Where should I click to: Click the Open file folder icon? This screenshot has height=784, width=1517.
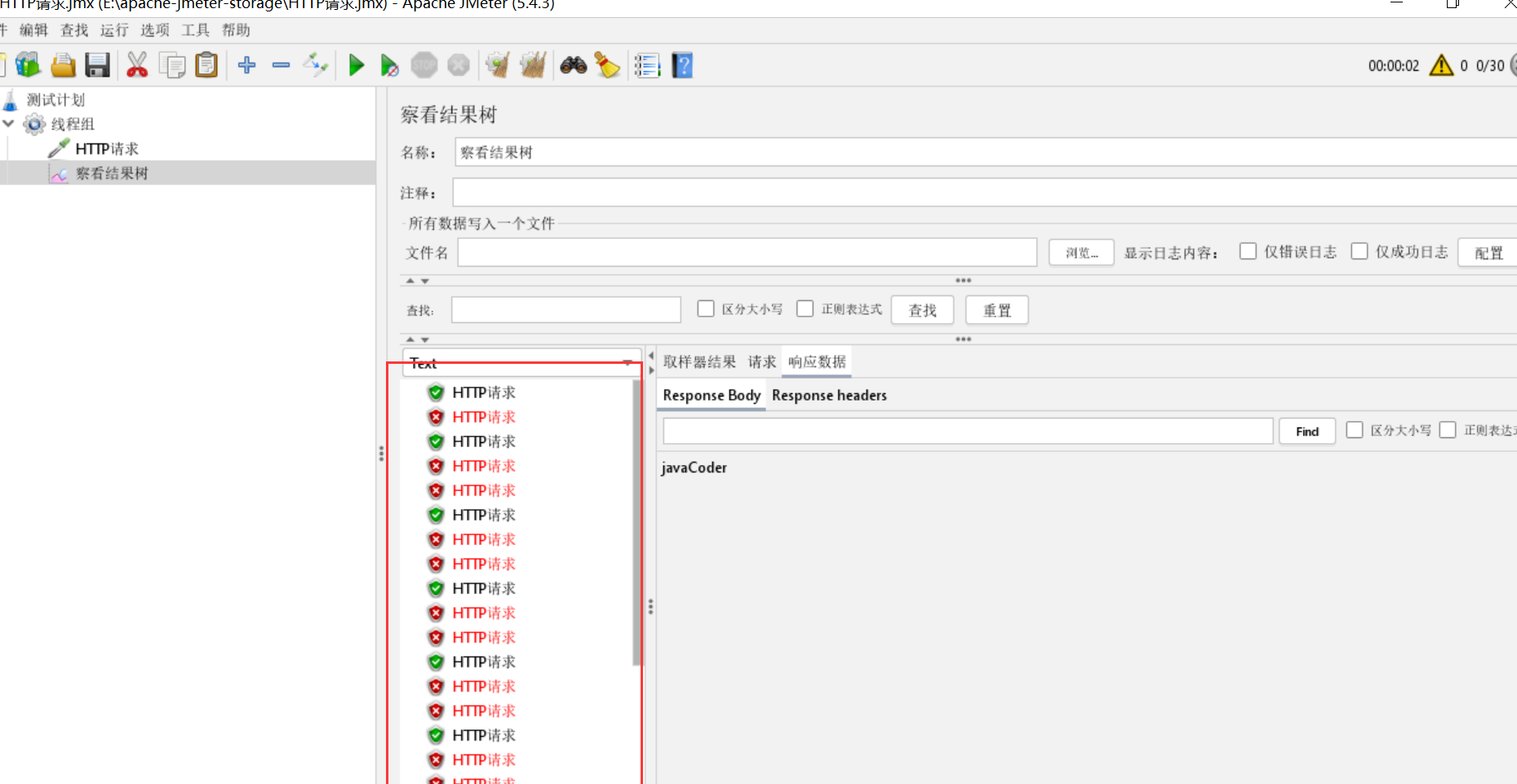click(x=63, y=65)
